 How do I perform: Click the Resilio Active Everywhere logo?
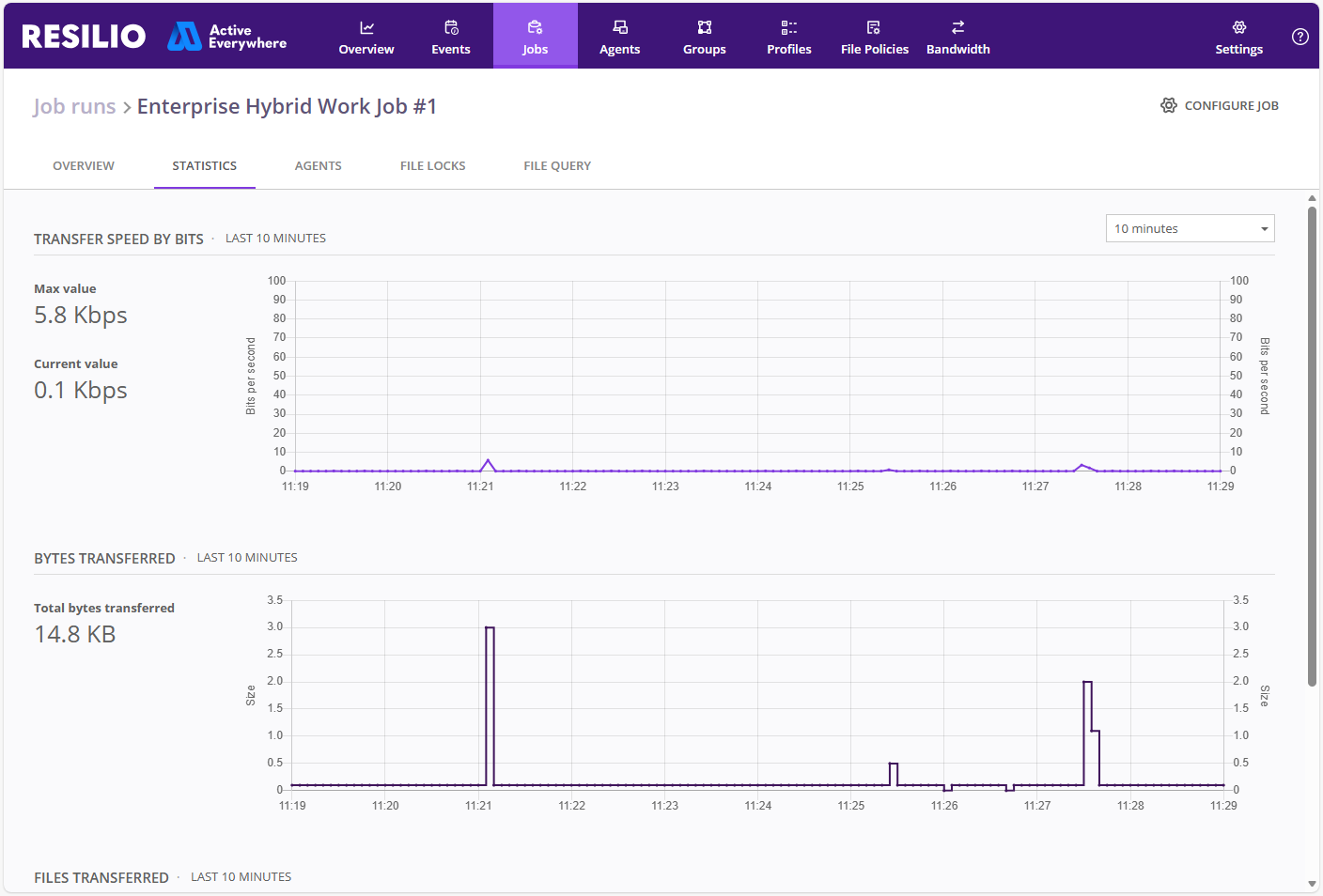154,37
